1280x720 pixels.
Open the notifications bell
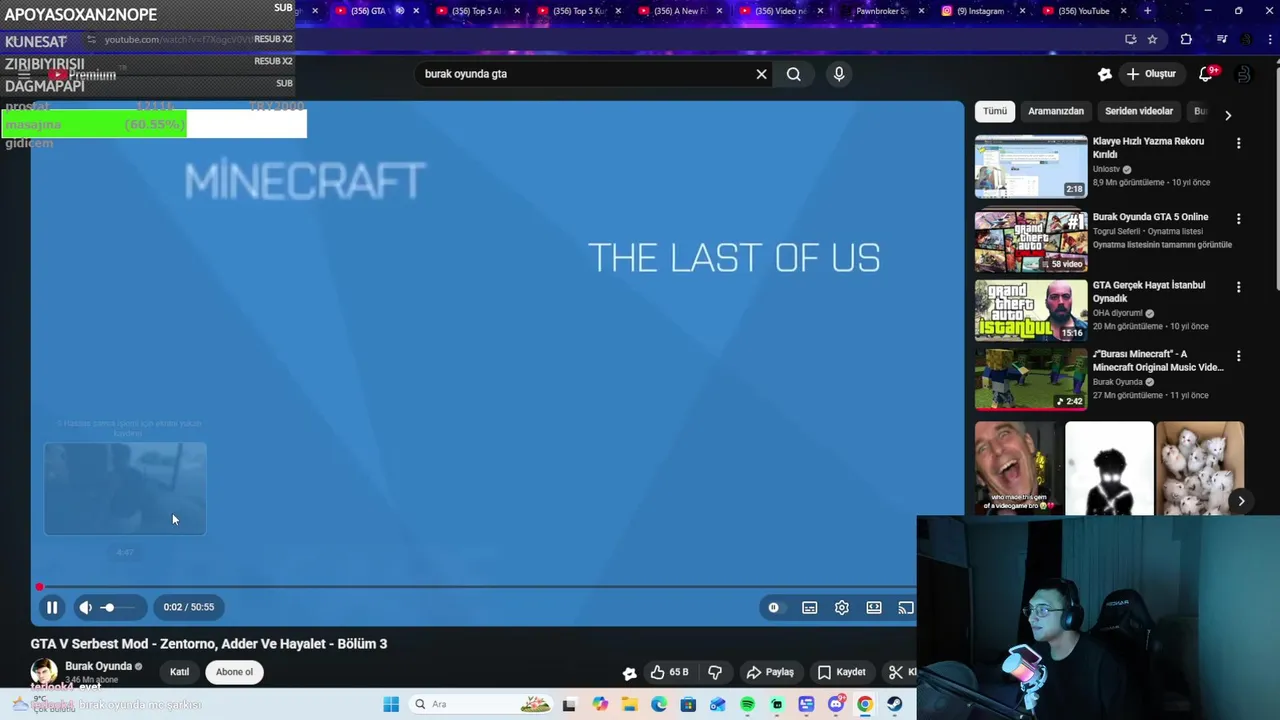(1206, 74)
